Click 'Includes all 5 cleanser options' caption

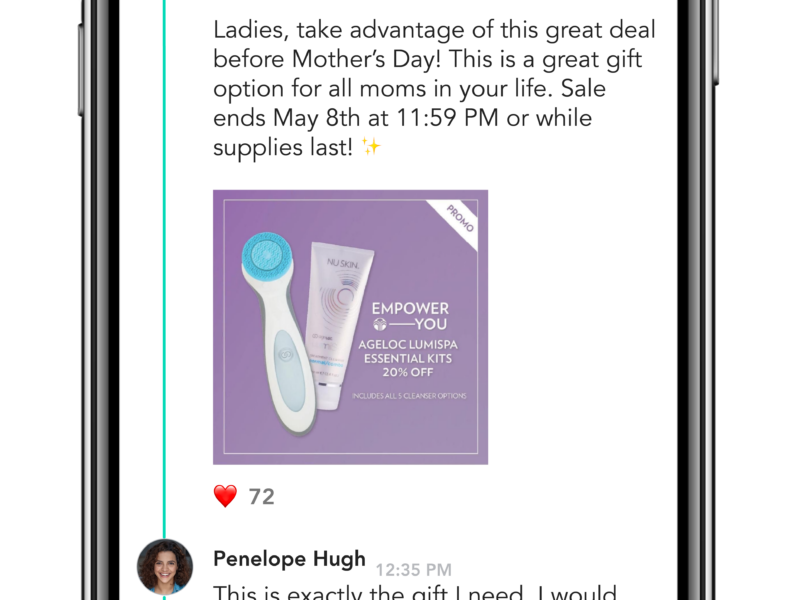coord(409,396)
